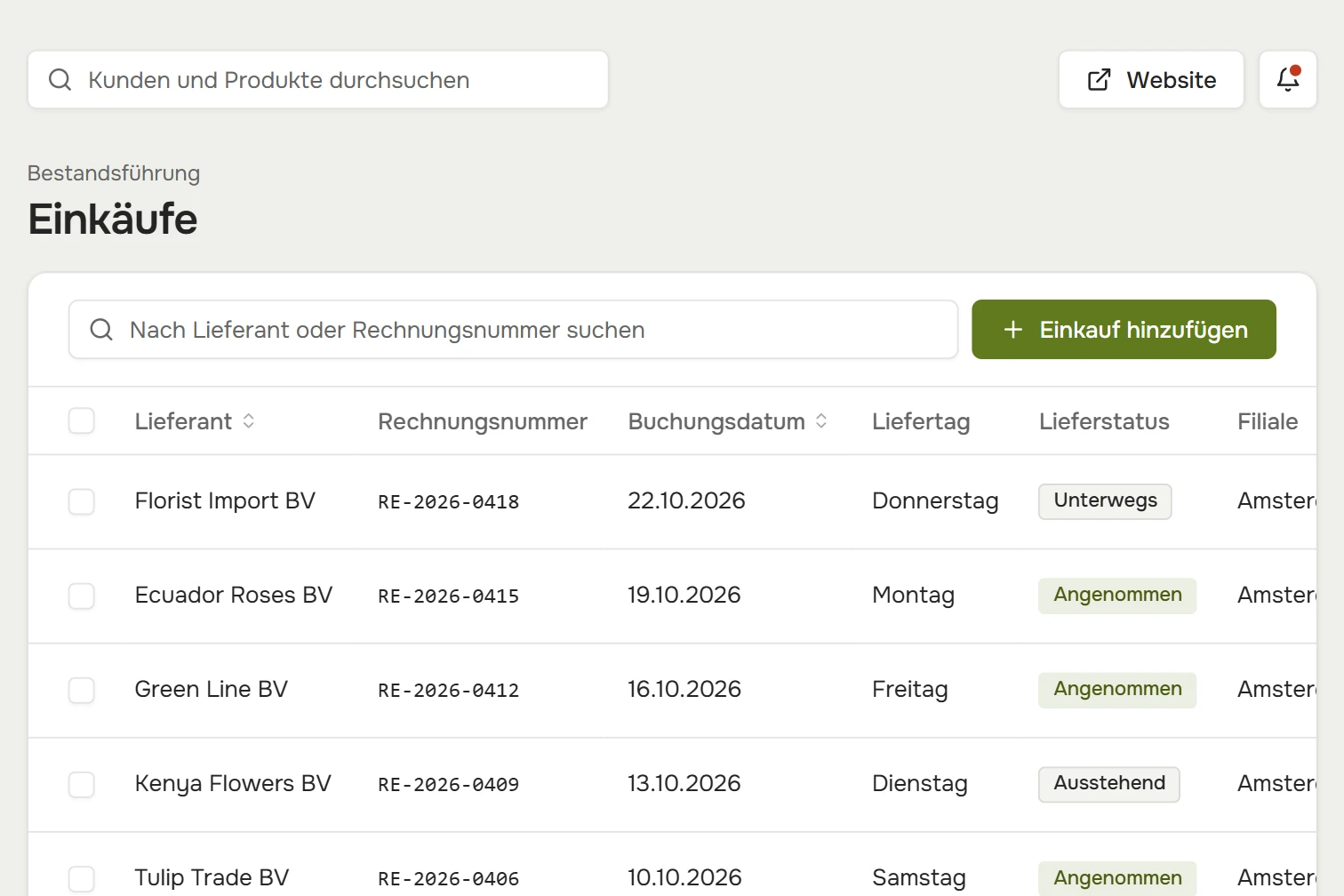Click supplier name Ecuador Roses BV
Image resolution: width=1344 pixels, height=896 pixels.
(x=234, y=596)
